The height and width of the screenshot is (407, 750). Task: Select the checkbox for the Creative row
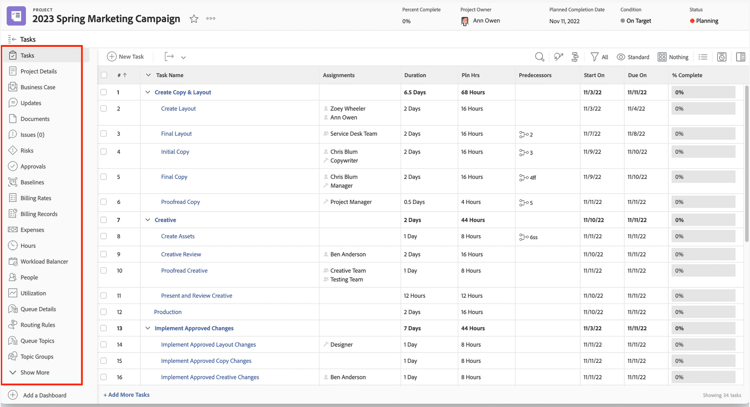104,220
